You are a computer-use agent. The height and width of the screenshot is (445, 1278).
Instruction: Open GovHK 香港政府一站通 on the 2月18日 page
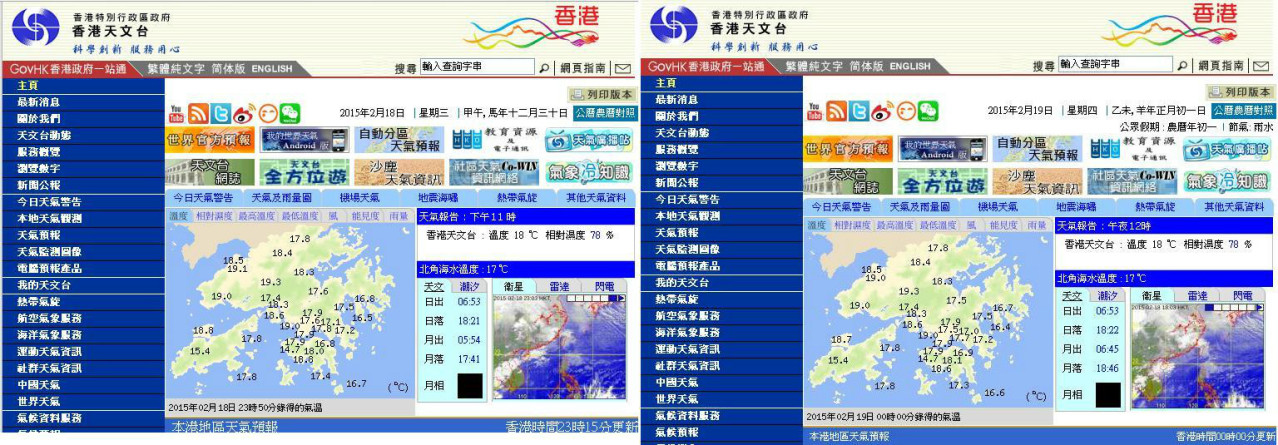[x=68, y=69]
